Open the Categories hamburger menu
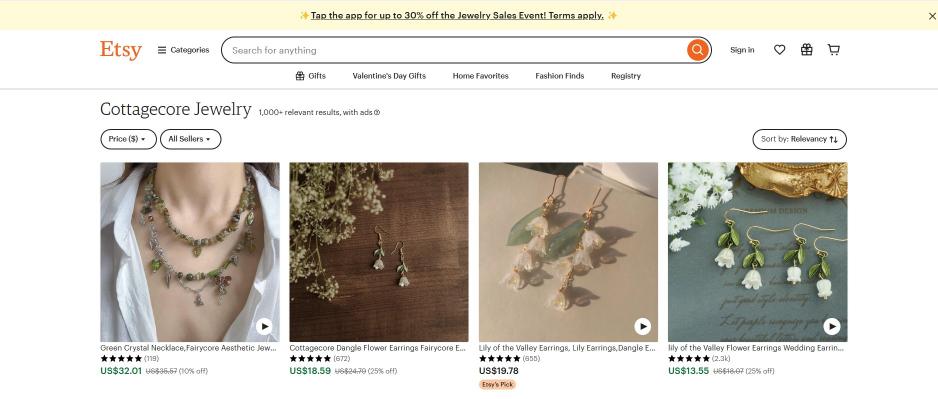Viewport: 938px width, 399px height. click(183, 50)
